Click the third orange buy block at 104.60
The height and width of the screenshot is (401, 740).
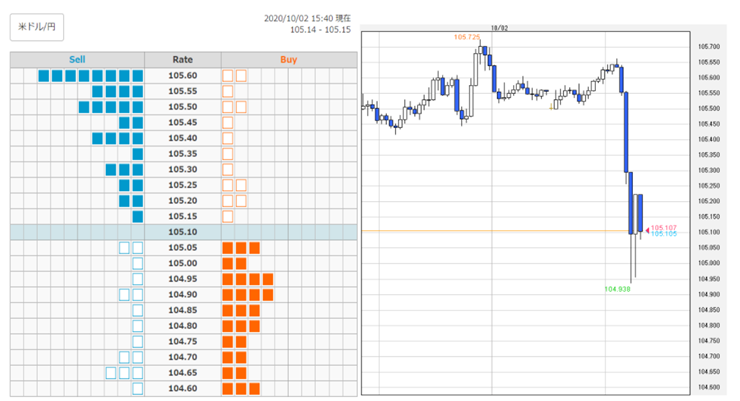[x=254, y=389]
